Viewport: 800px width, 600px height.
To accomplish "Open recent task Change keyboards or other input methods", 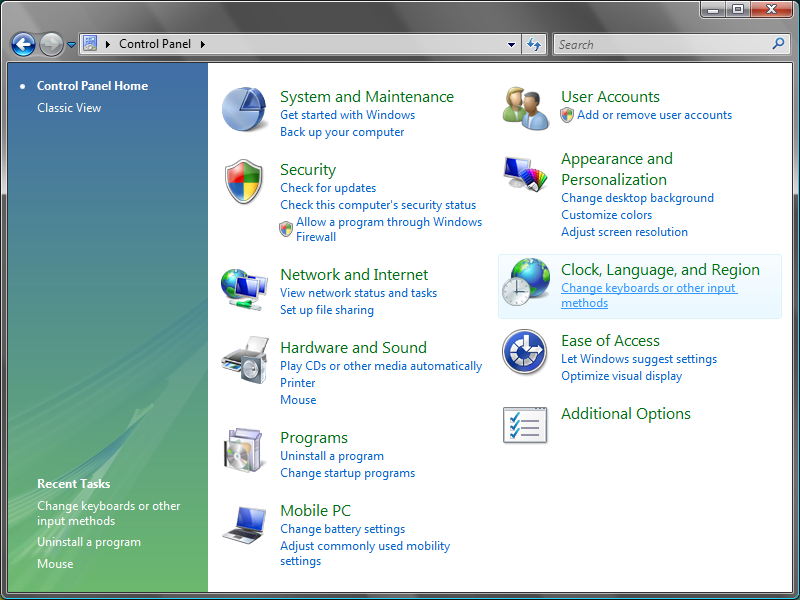I will click(x=108, y=513).
